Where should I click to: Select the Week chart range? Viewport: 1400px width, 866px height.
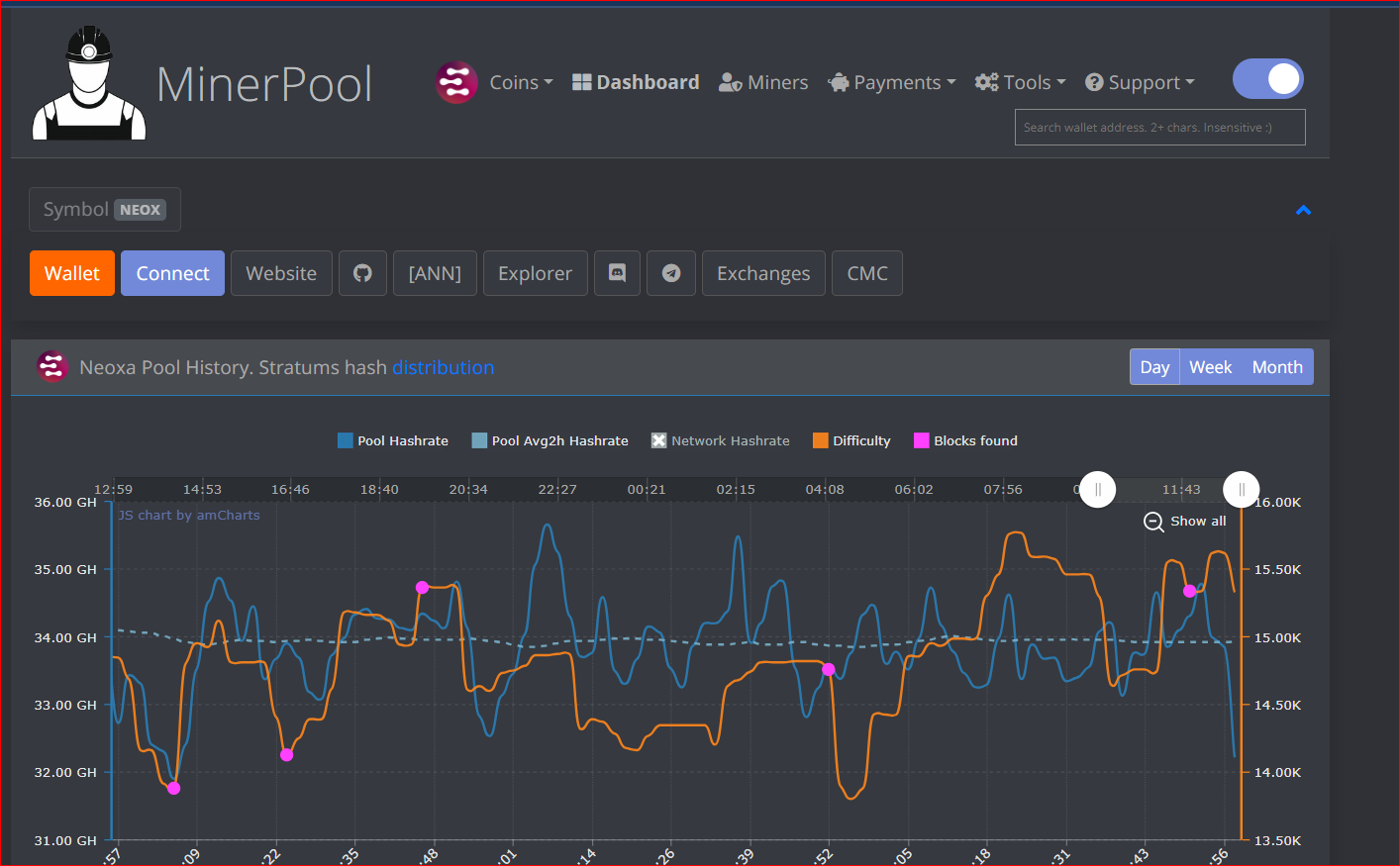click(x=1210, y=367)
